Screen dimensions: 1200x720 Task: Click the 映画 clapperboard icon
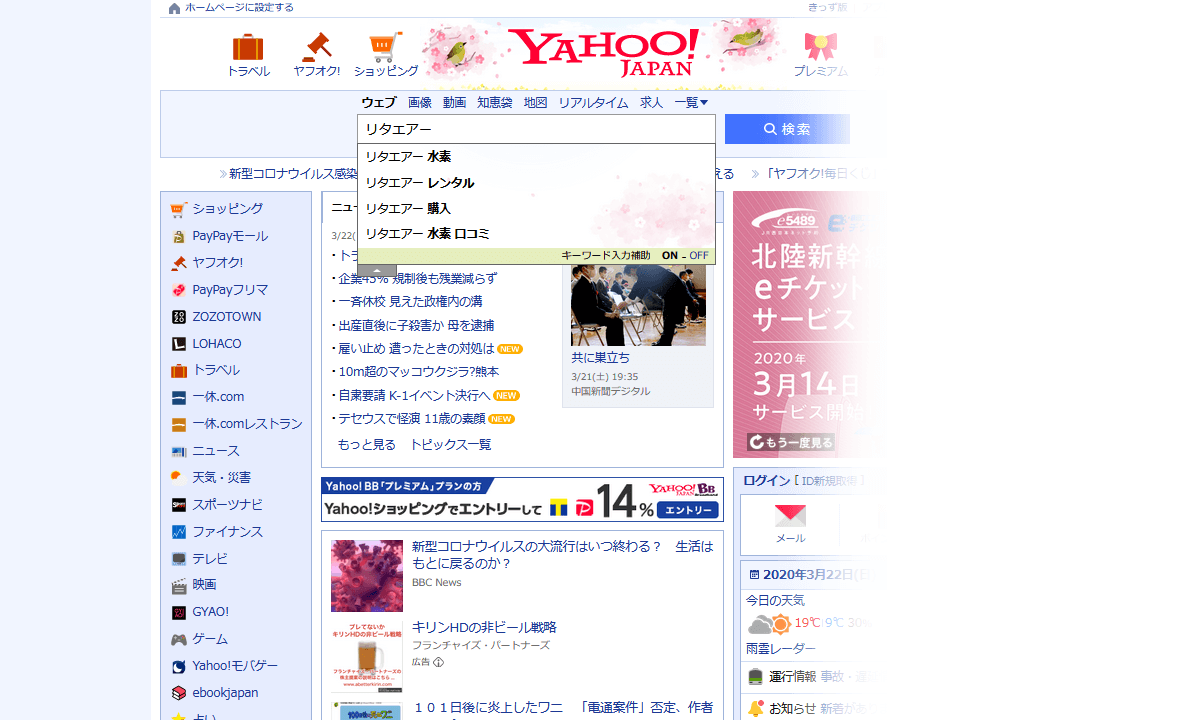click(179, 585)
